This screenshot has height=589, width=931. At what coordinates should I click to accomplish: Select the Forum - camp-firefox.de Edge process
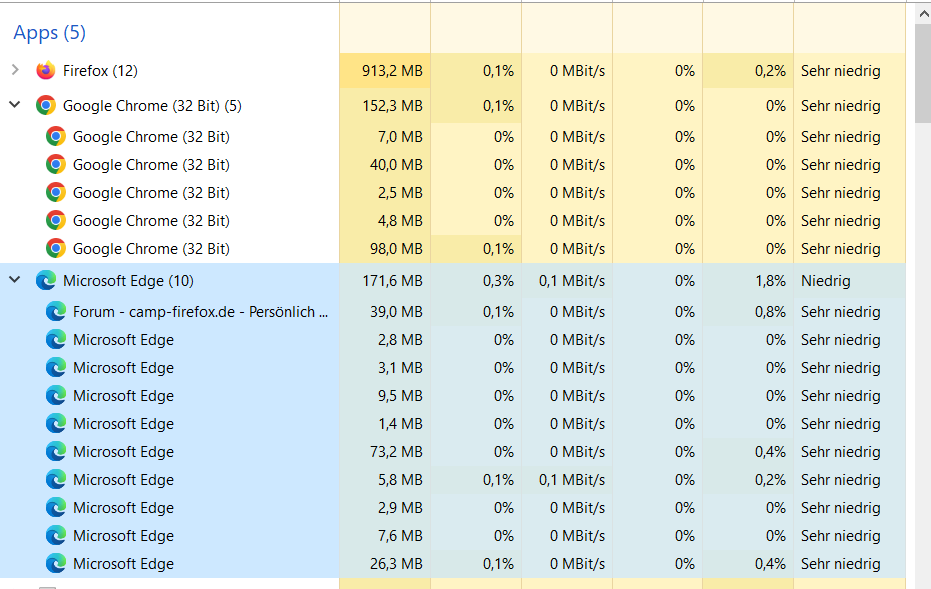pos(200,312)
